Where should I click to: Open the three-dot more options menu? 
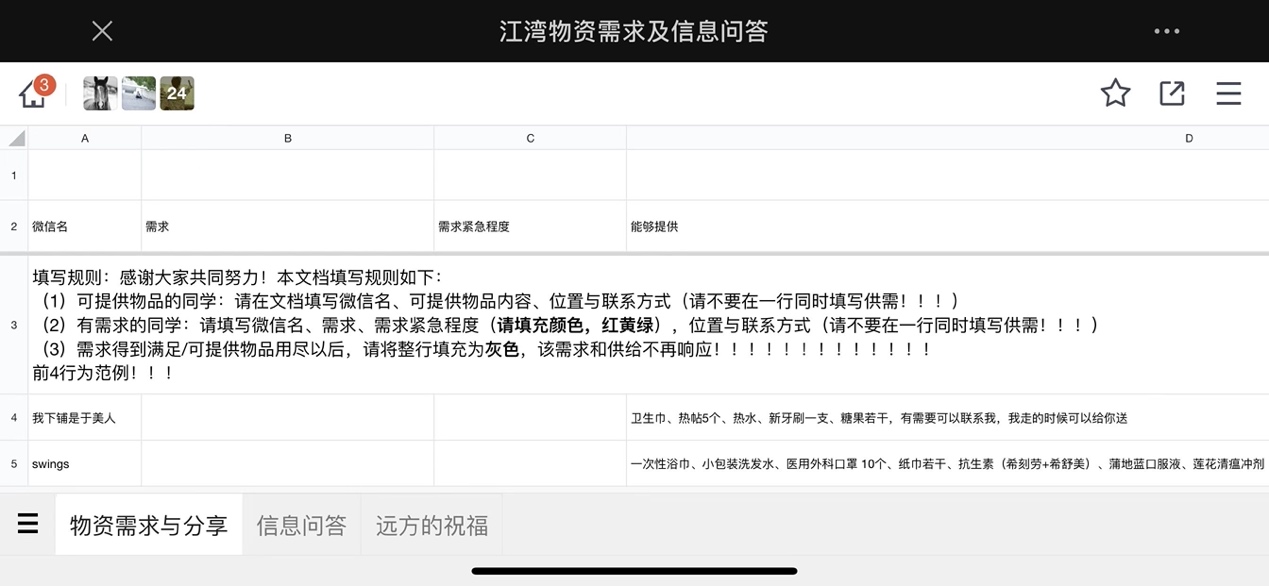click(1166, 31)
